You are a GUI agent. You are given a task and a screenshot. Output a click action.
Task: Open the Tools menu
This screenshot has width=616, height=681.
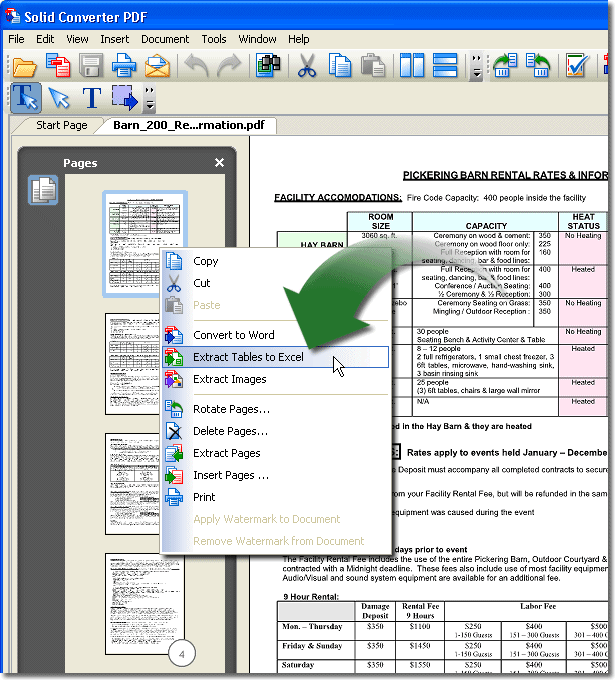[214, 39]
